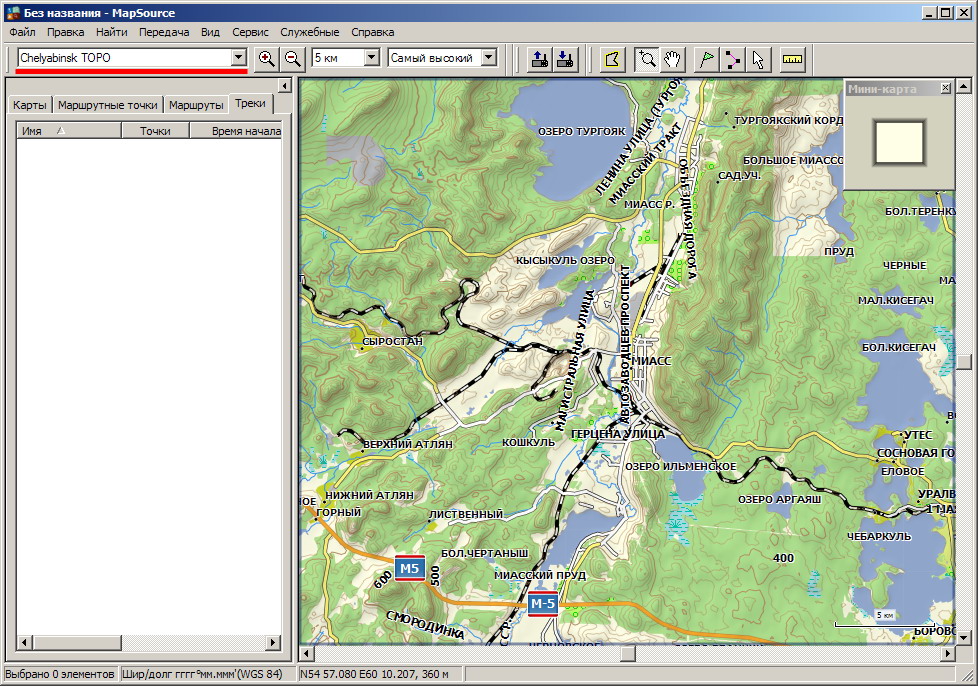Viewport: 978px width, 686px height.
Task: Click the ЛИСТВЕННЫЙ label on map
Action: click(466, 514)
